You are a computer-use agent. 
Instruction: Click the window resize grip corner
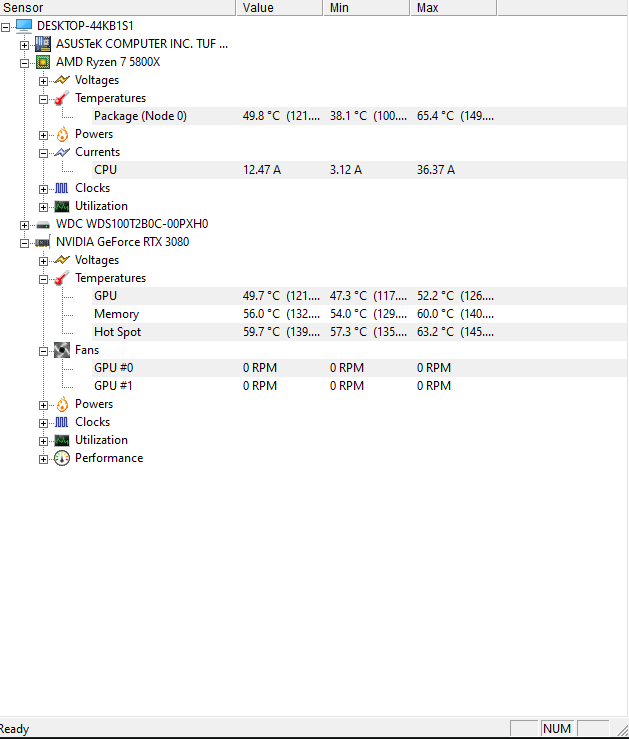(x=622, y=730)
